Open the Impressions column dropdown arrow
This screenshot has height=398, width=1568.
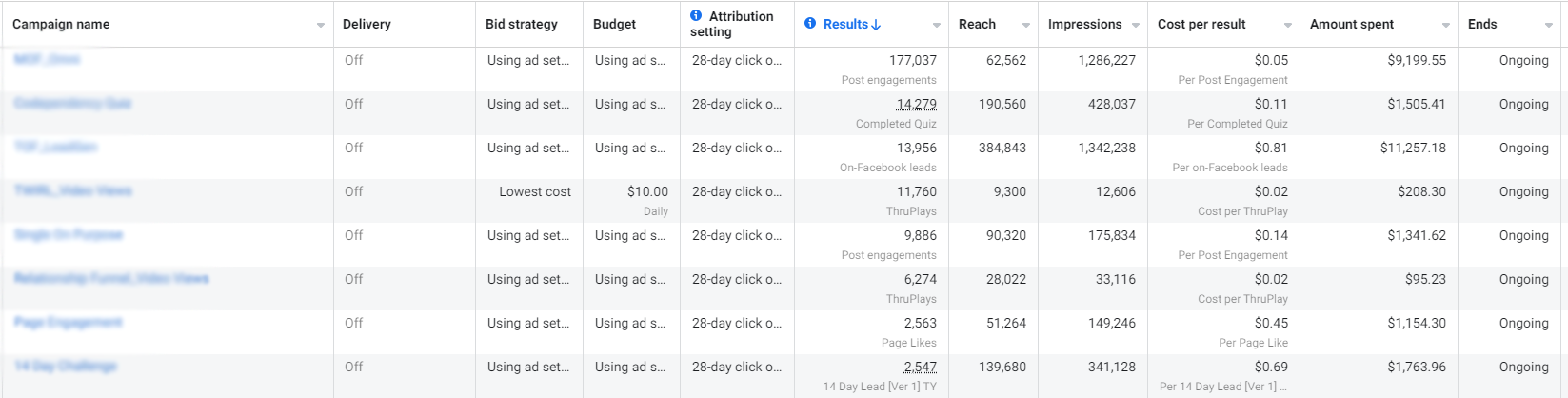[x=1136, y=25]
